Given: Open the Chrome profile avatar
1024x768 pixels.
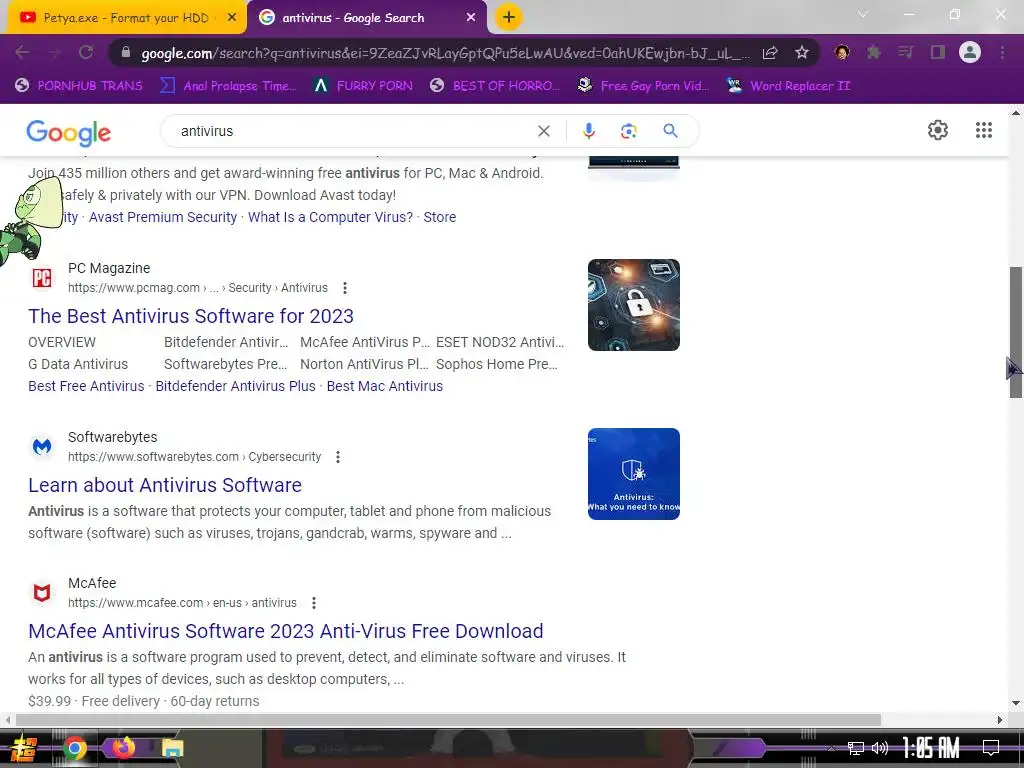Looking at the screenshot, I should [970, 52].
